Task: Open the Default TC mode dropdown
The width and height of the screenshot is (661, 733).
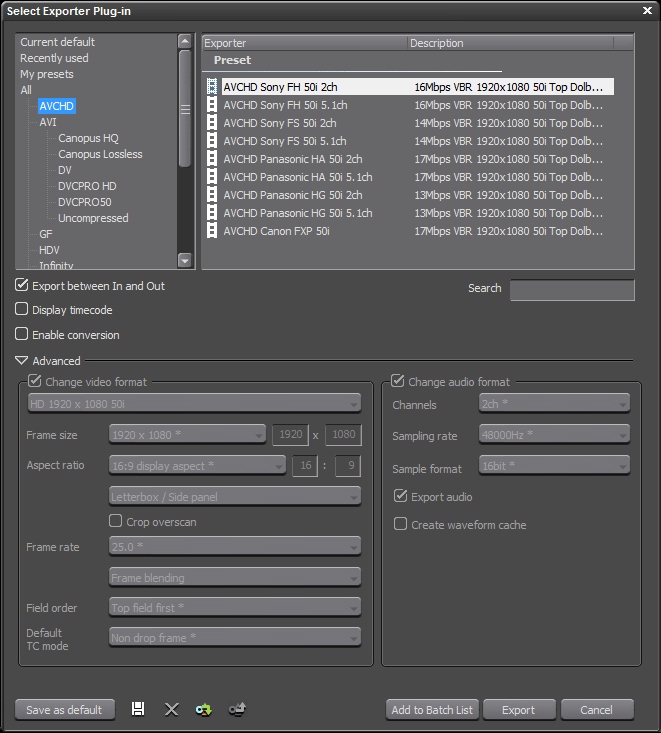Action: [235, 638]
